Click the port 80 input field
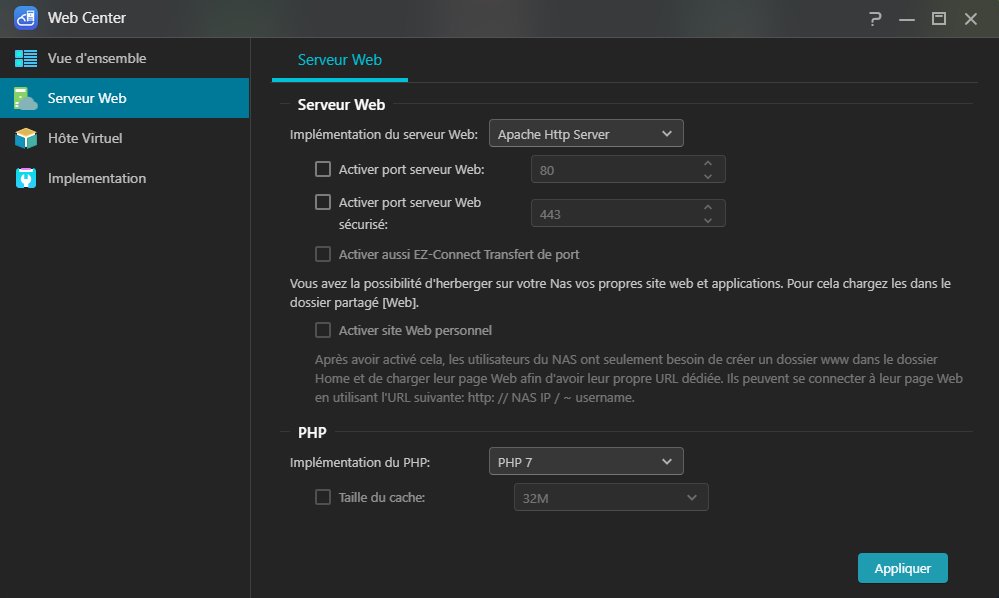Screen dimensions: 999x598 615,170
